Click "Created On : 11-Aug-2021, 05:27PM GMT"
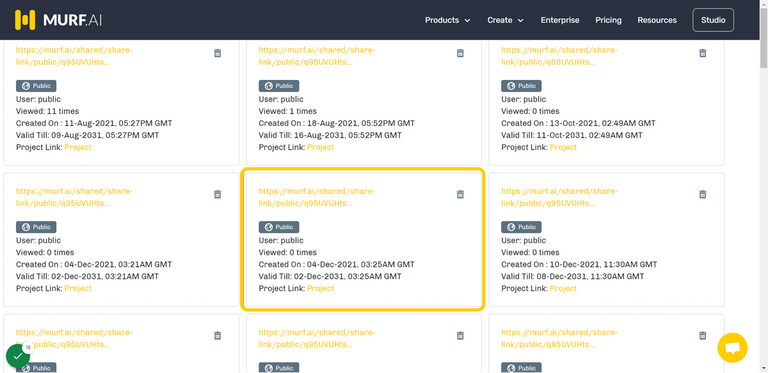 [94, 123]
